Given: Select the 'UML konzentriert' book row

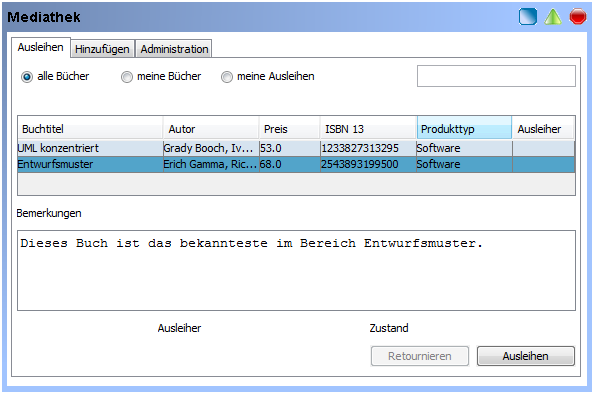Looking at the screenshot, I should [x=296, y=148].
